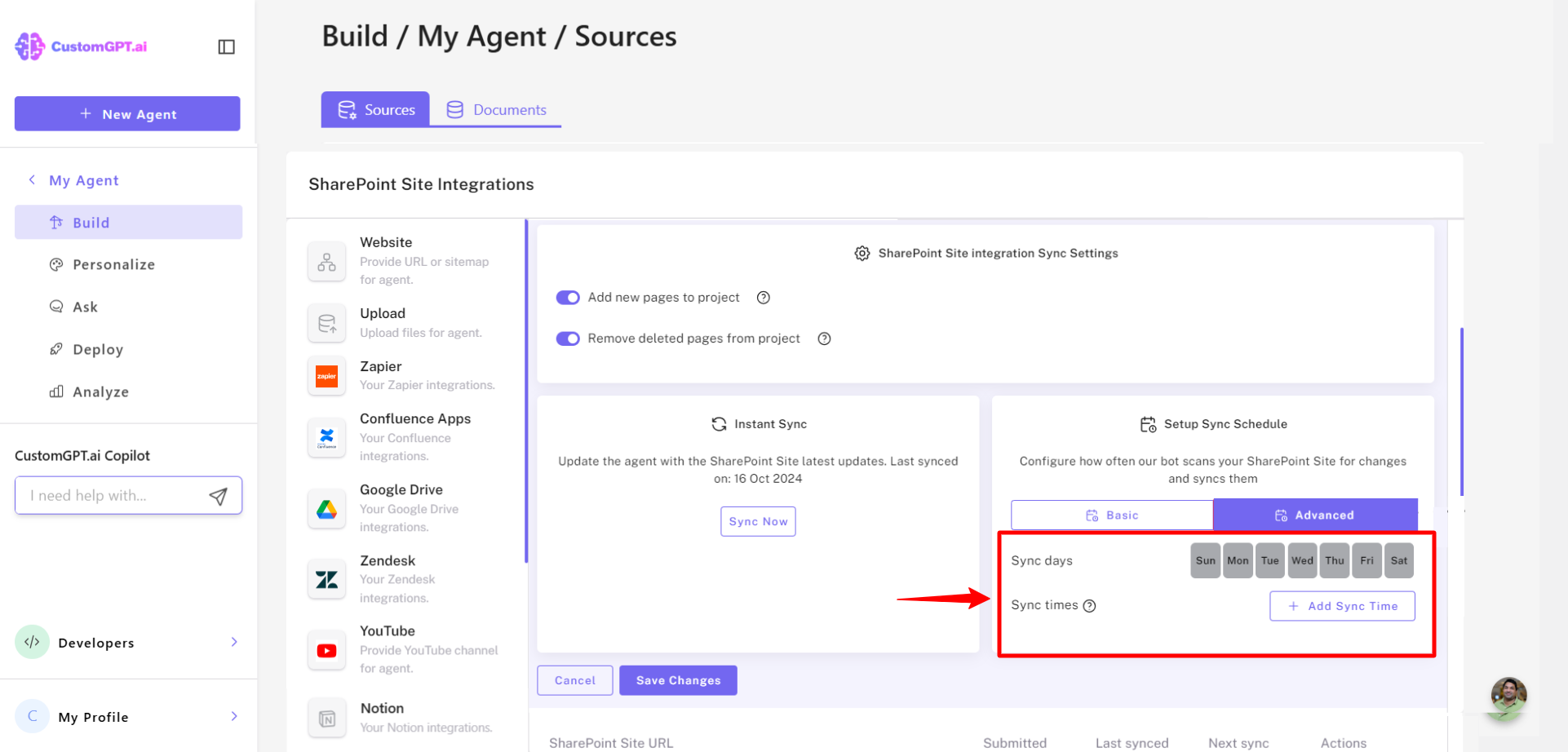Create a New Agent
The height and width of the screenshot is (752, 1568).
click(127, 113)
